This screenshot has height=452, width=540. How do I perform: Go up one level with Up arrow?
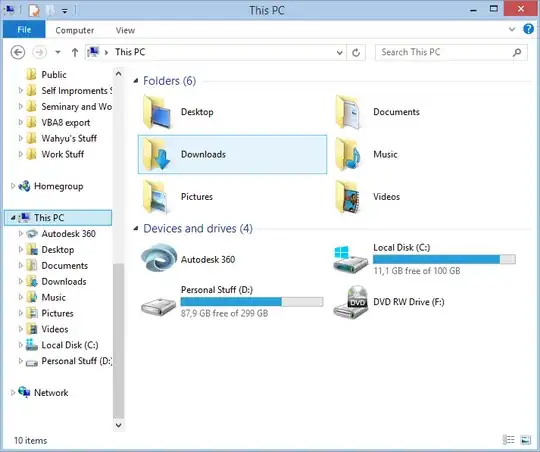coord(75,53)
